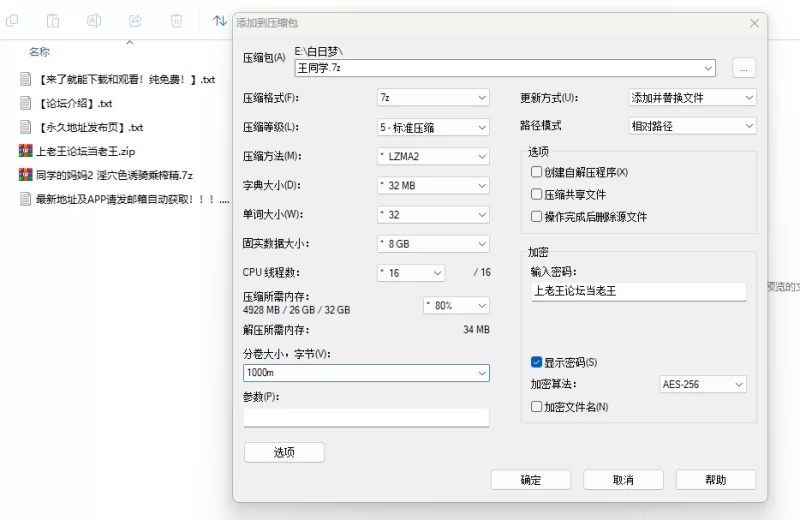Screen dimensions: 800x520
Task: Click the file icon for 【永久地址发布页】.txt
Action: click(26, 127)
